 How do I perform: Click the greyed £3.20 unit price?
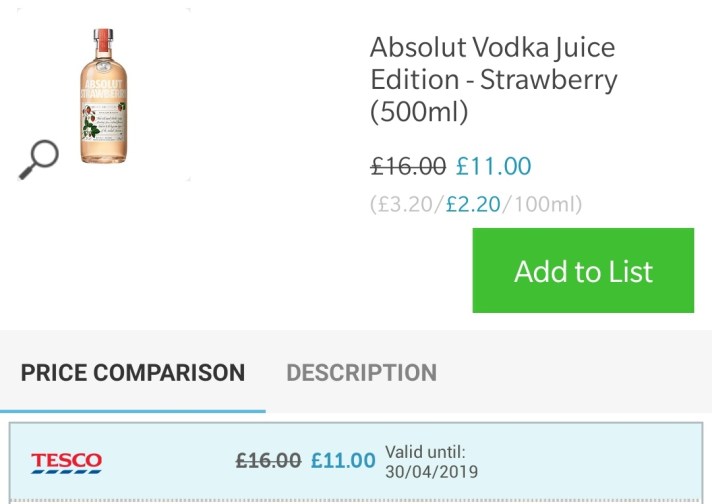coord(407,205)
